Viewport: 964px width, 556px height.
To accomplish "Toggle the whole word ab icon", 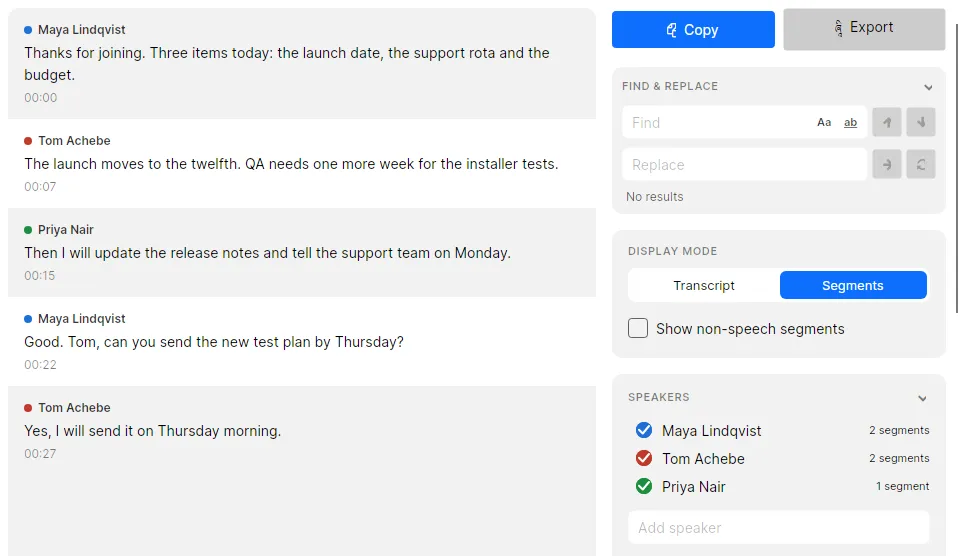I will [x=850, y=122].
